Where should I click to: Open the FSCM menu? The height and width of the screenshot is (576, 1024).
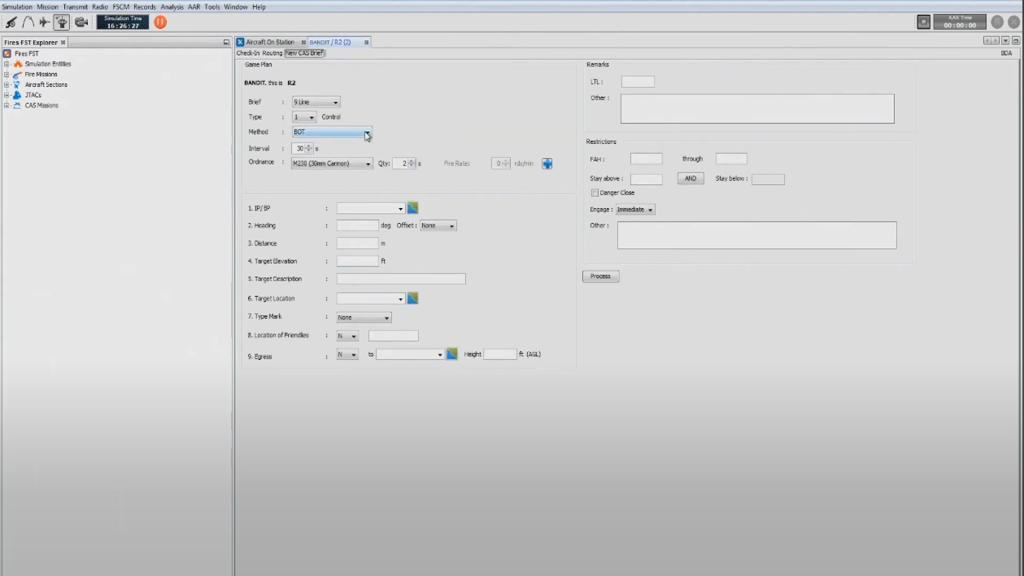coord(121,6)
